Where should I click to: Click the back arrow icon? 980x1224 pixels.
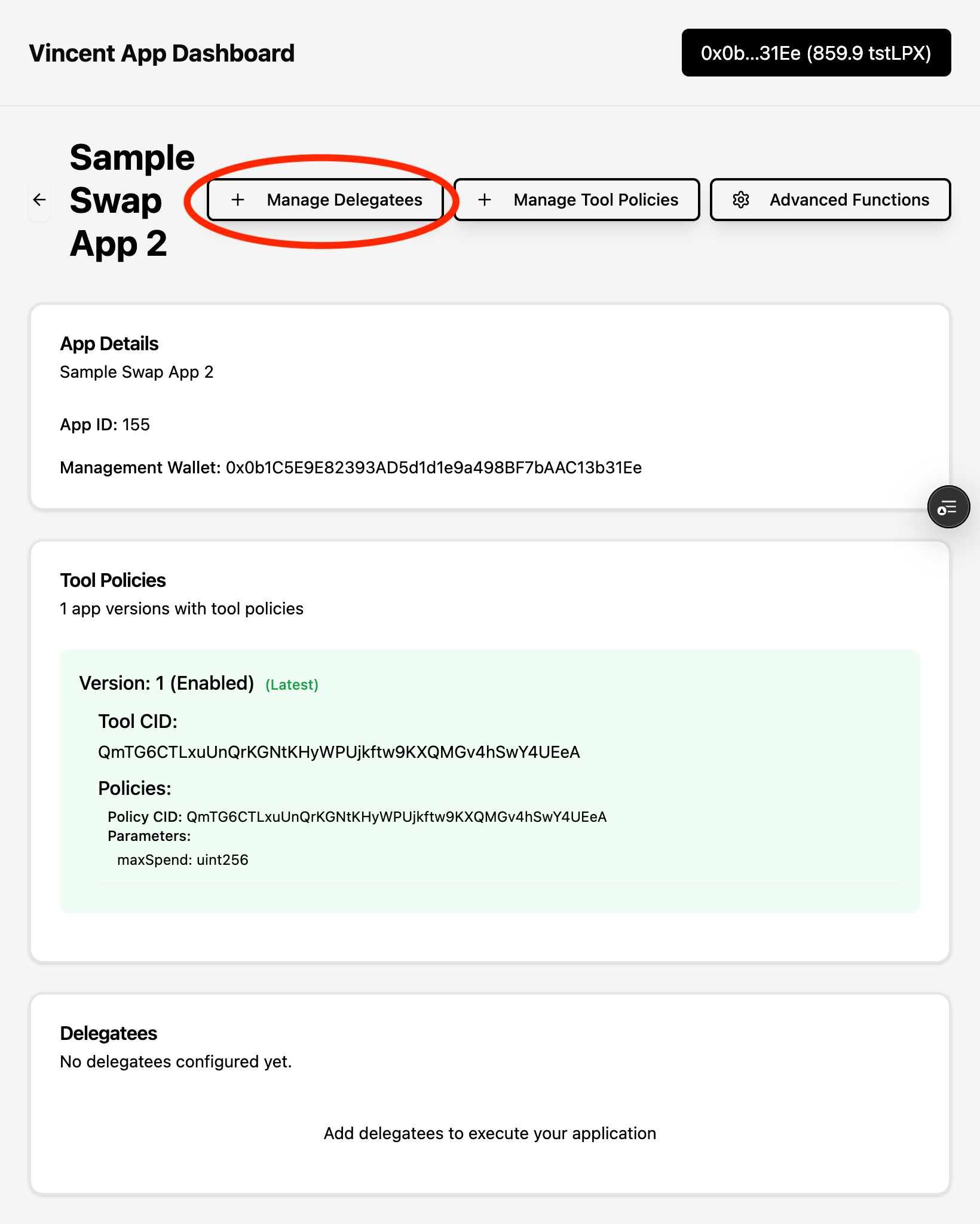[x=39, y=200]
